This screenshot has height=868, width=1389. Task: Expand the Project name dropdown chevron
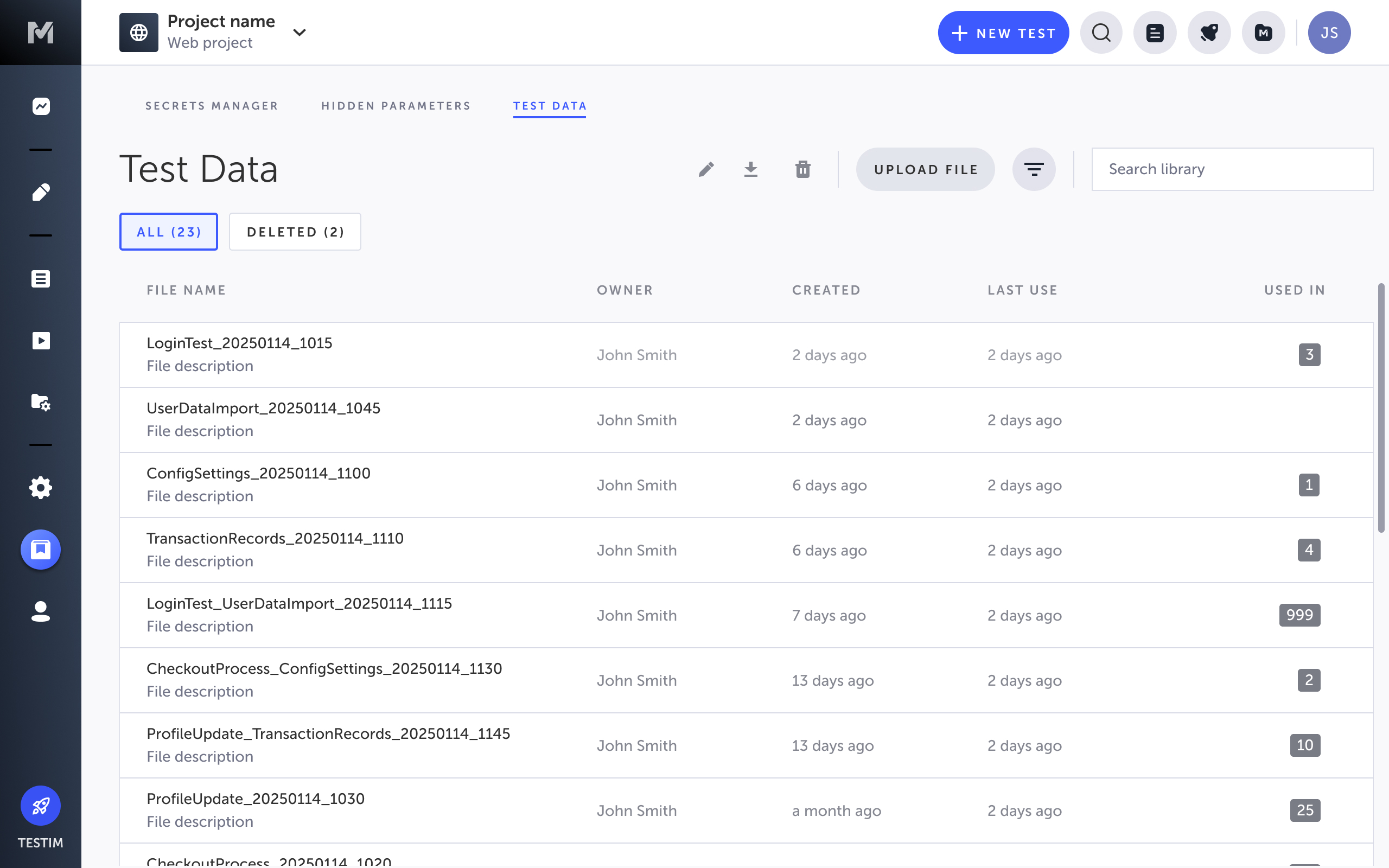[299, 33]
